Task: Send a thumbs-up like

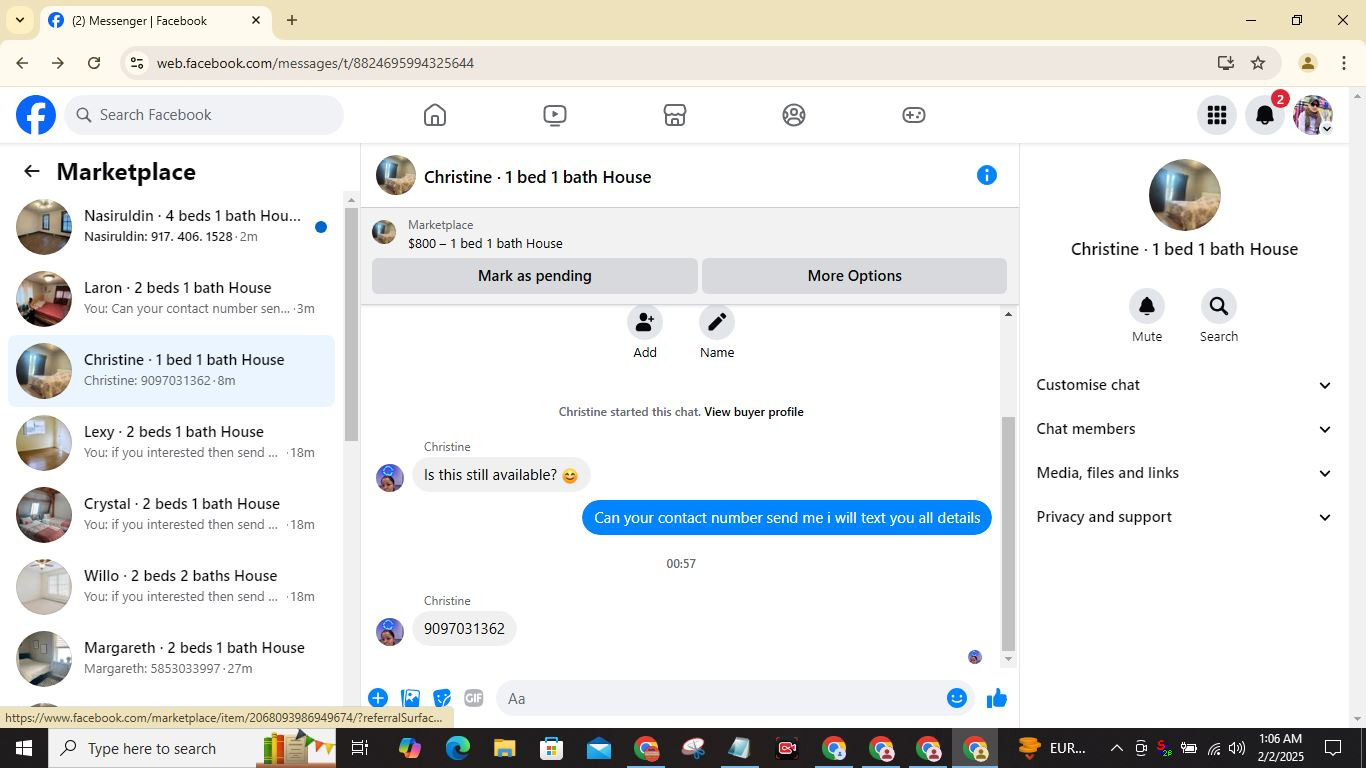Action: click(997, 698)
